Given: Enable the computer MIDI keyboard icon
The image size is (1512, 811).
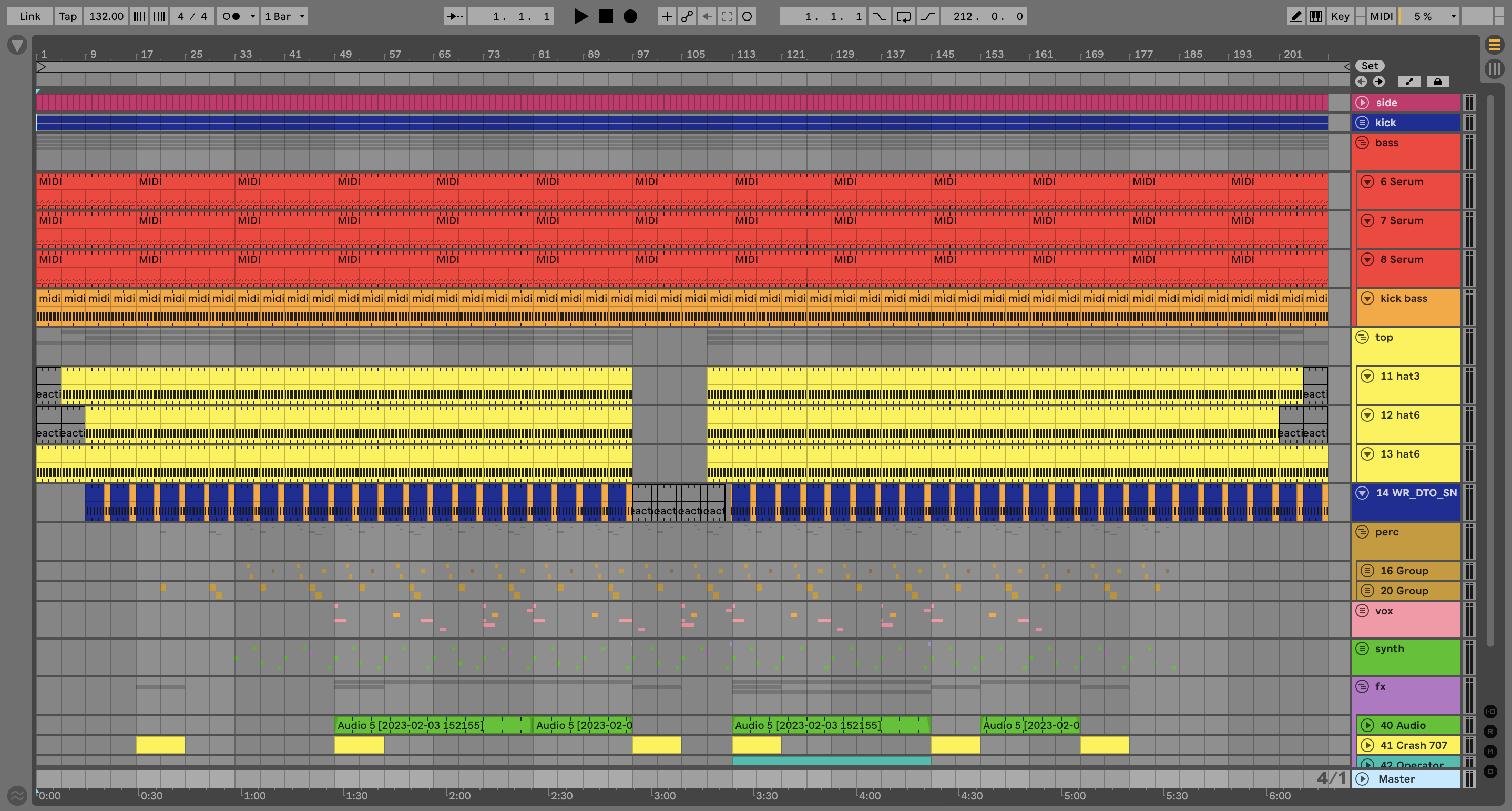Looking at the screenshot, I should tap(1315, 16).
